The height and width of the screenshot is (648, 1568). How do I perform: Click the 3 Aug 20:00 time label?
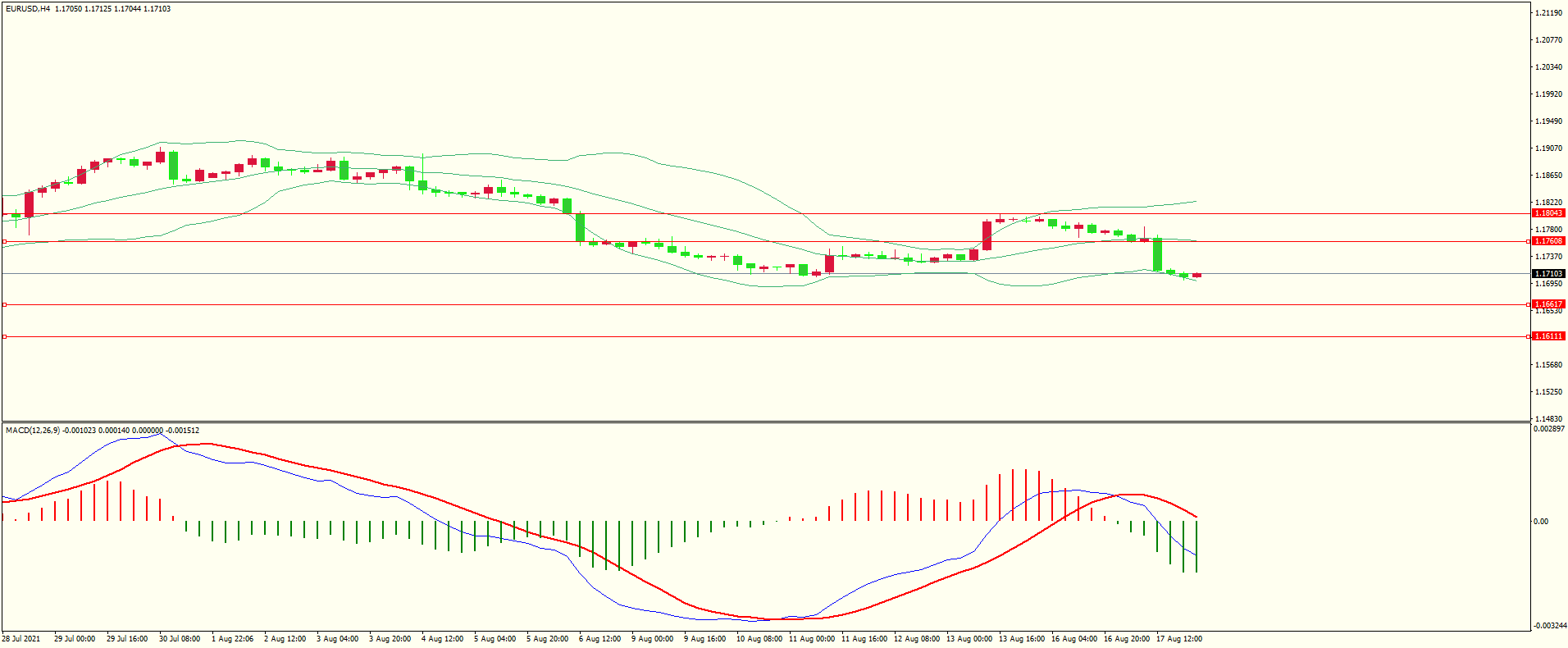point(390,639)
